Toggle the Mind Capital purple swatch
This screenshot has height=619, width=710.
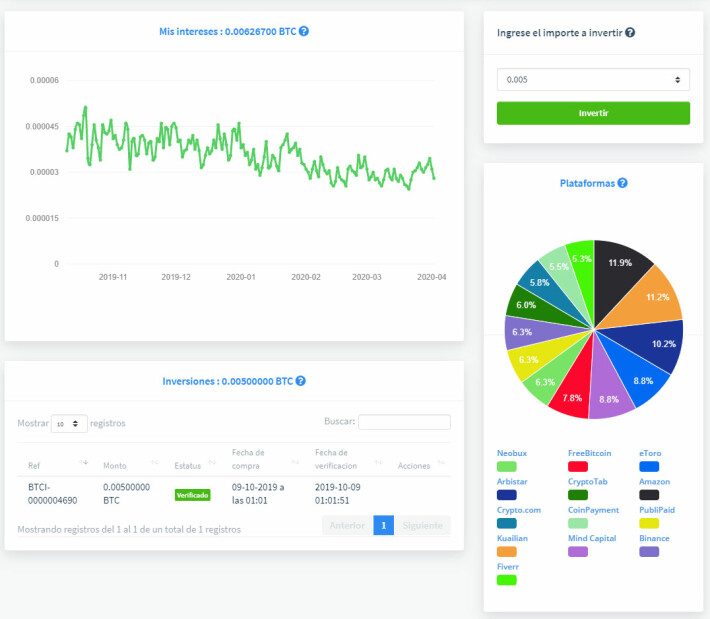point(578,552)
